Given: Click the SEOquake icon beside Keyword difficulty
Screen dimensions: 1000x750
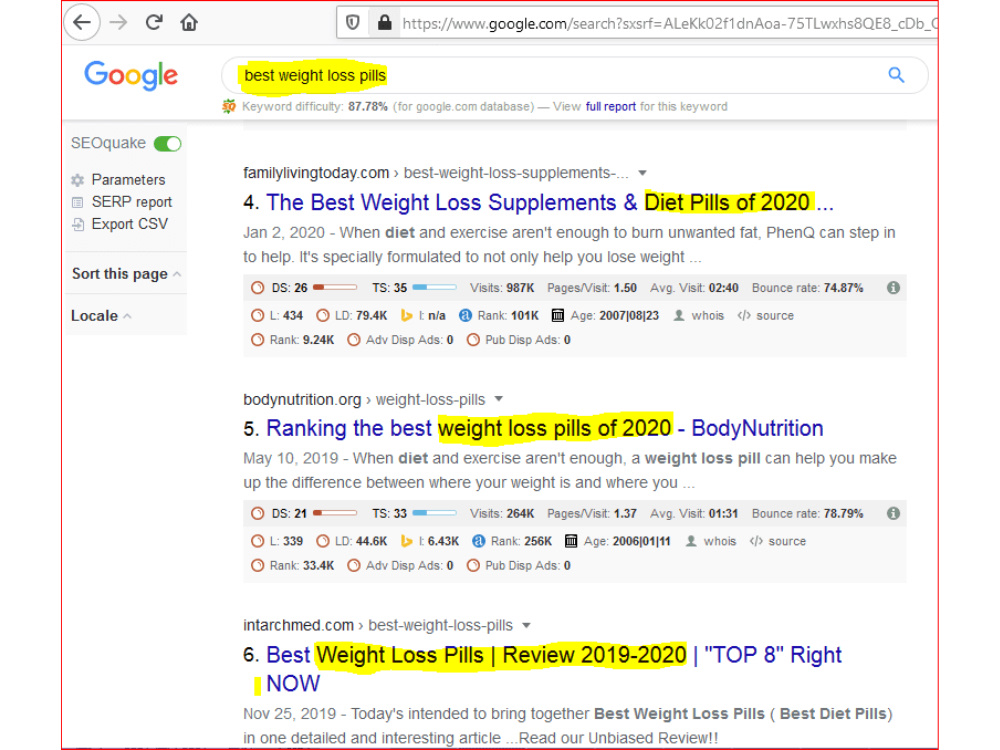Looking at the screenshot, I should [x=229, y=107].
